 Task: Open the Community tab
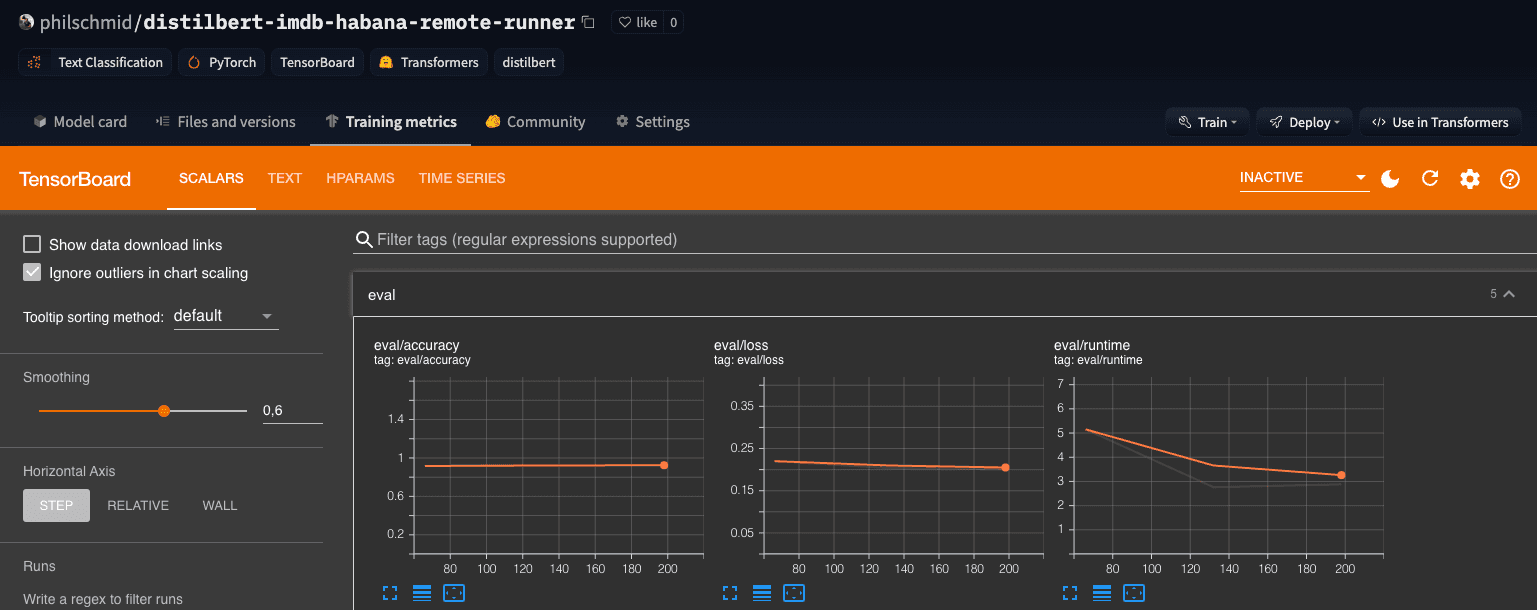(535, 122)
